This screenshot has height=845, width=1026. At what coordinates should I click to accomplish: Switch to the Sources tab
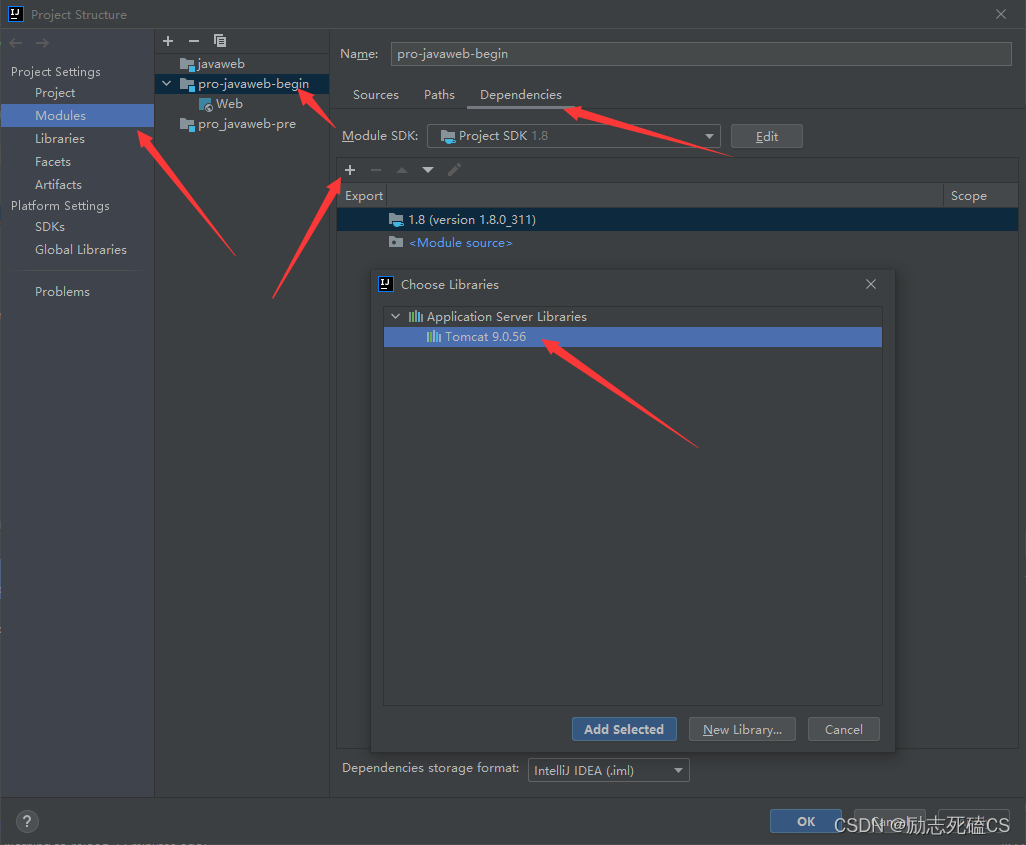[376, 95]
